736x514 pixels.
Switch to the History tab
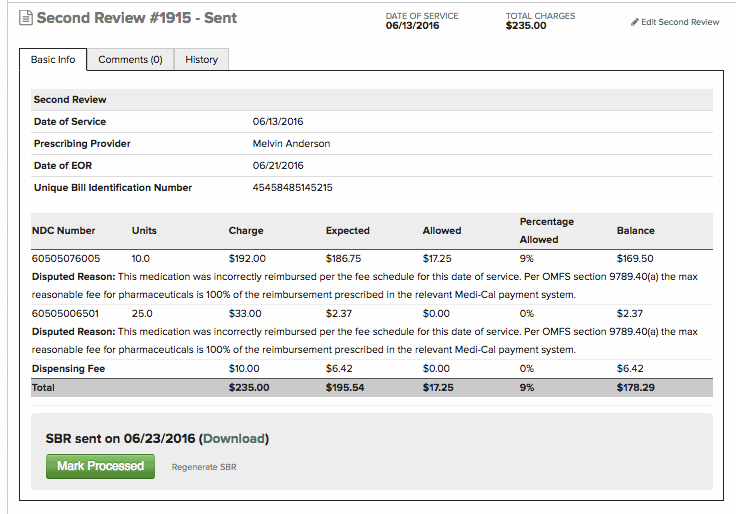click(201, 60)
